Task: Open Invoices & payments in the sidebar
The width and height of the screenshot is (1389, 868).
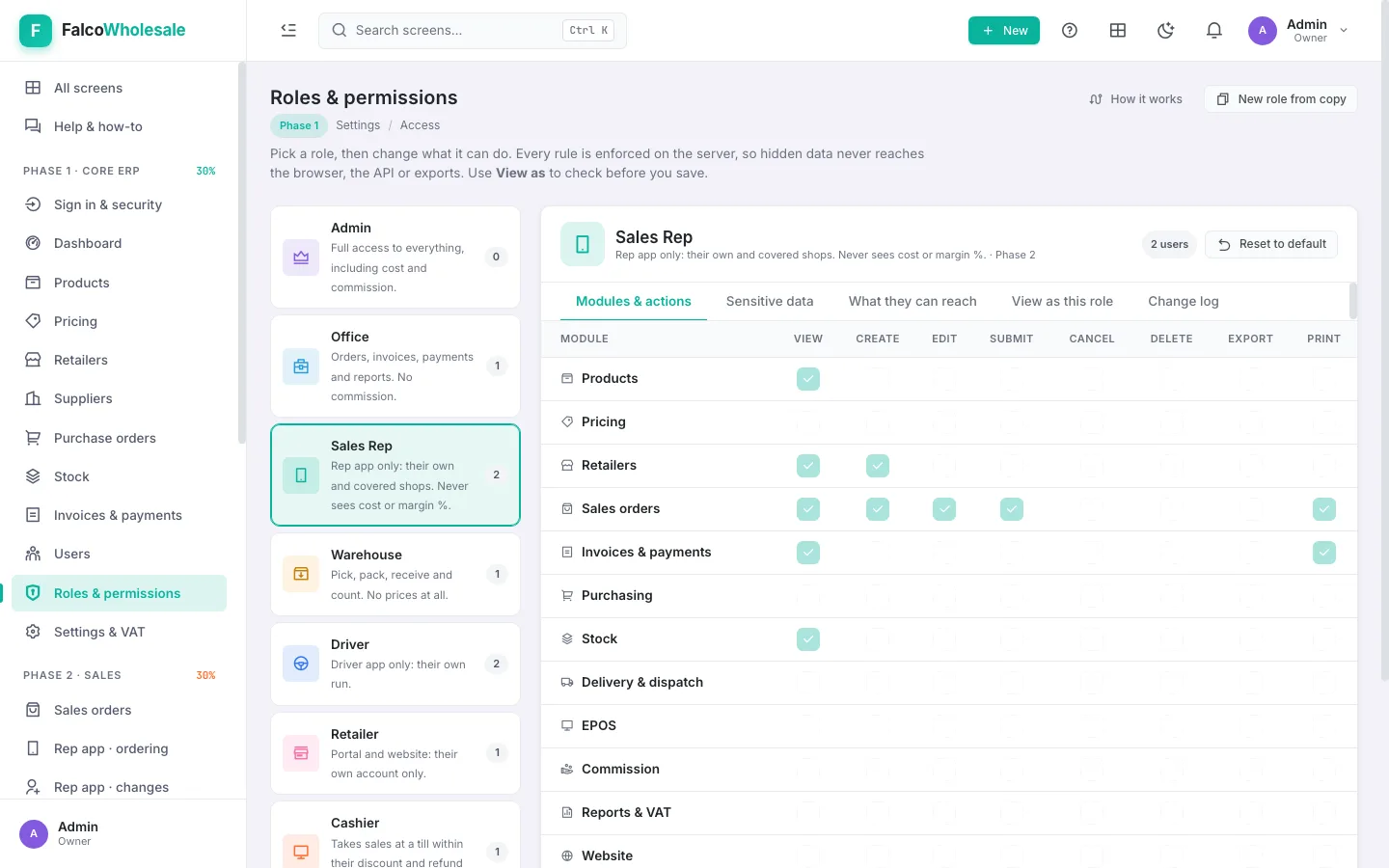Action: click(120, 515)
